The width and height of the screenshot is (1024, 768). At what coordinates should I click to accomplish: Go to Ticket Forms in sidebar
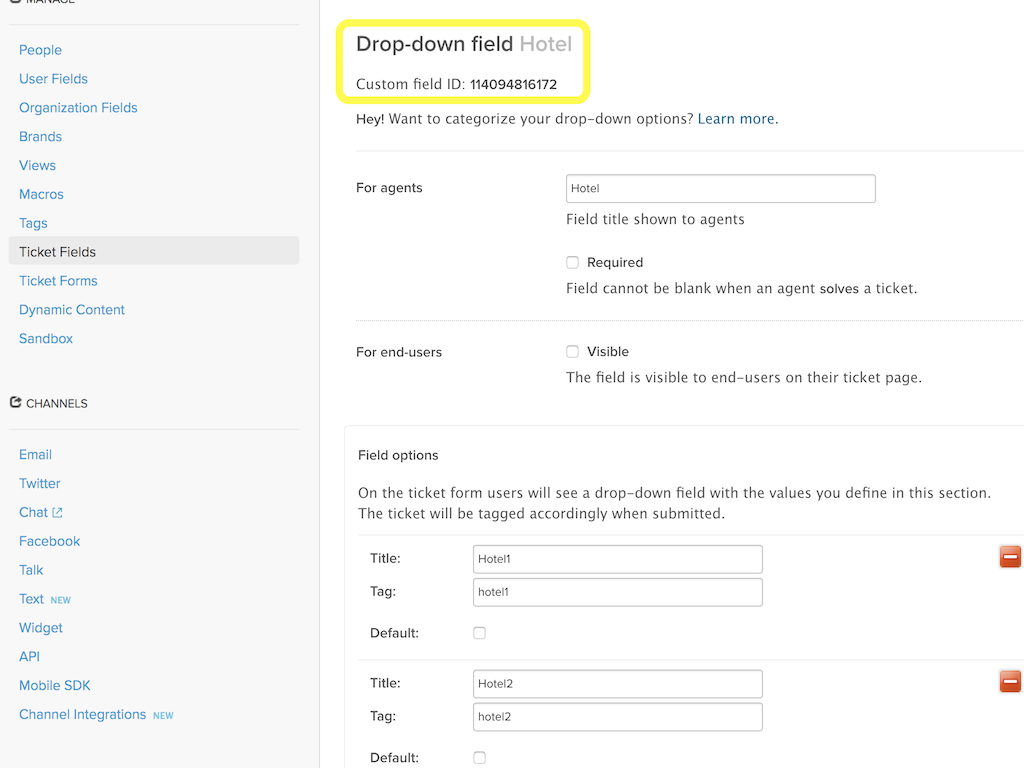pos(58,281)
